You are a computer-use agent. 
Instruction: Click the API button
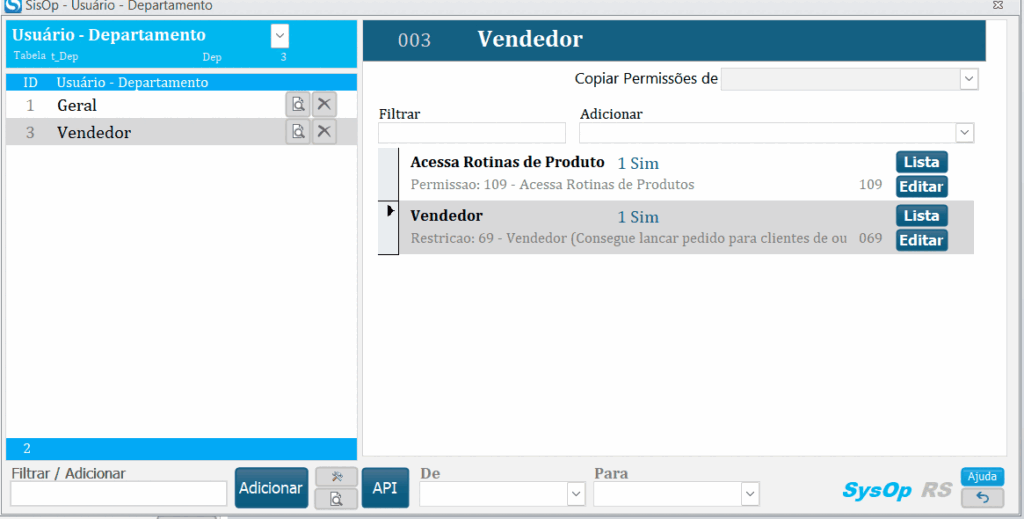385,488
